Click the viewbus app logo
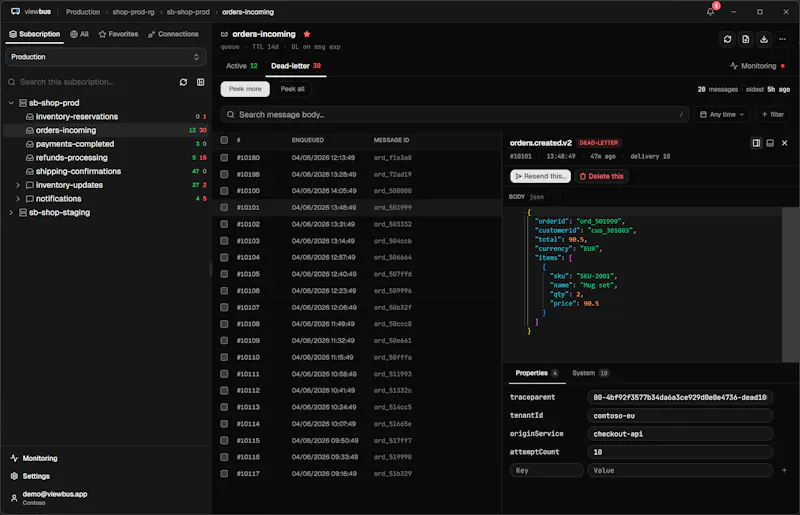The image size is (800, 515). (x=31, y=12)
